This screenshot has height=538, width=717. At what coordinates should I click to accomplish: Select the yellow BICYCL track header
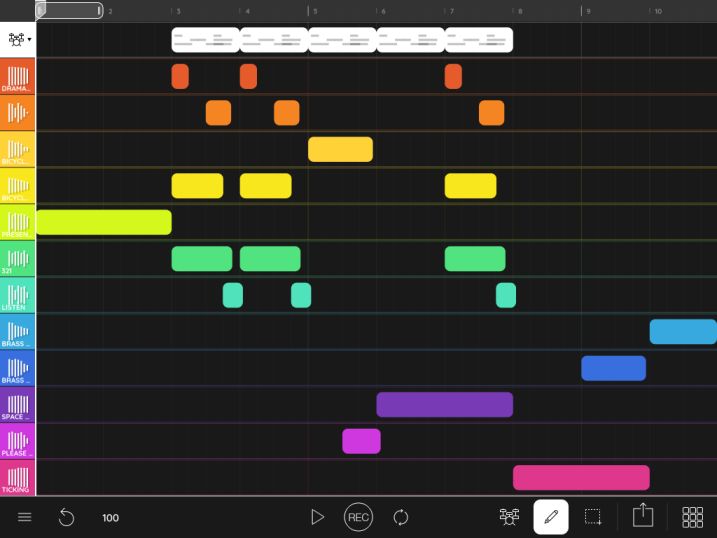[x=17, y=186]
